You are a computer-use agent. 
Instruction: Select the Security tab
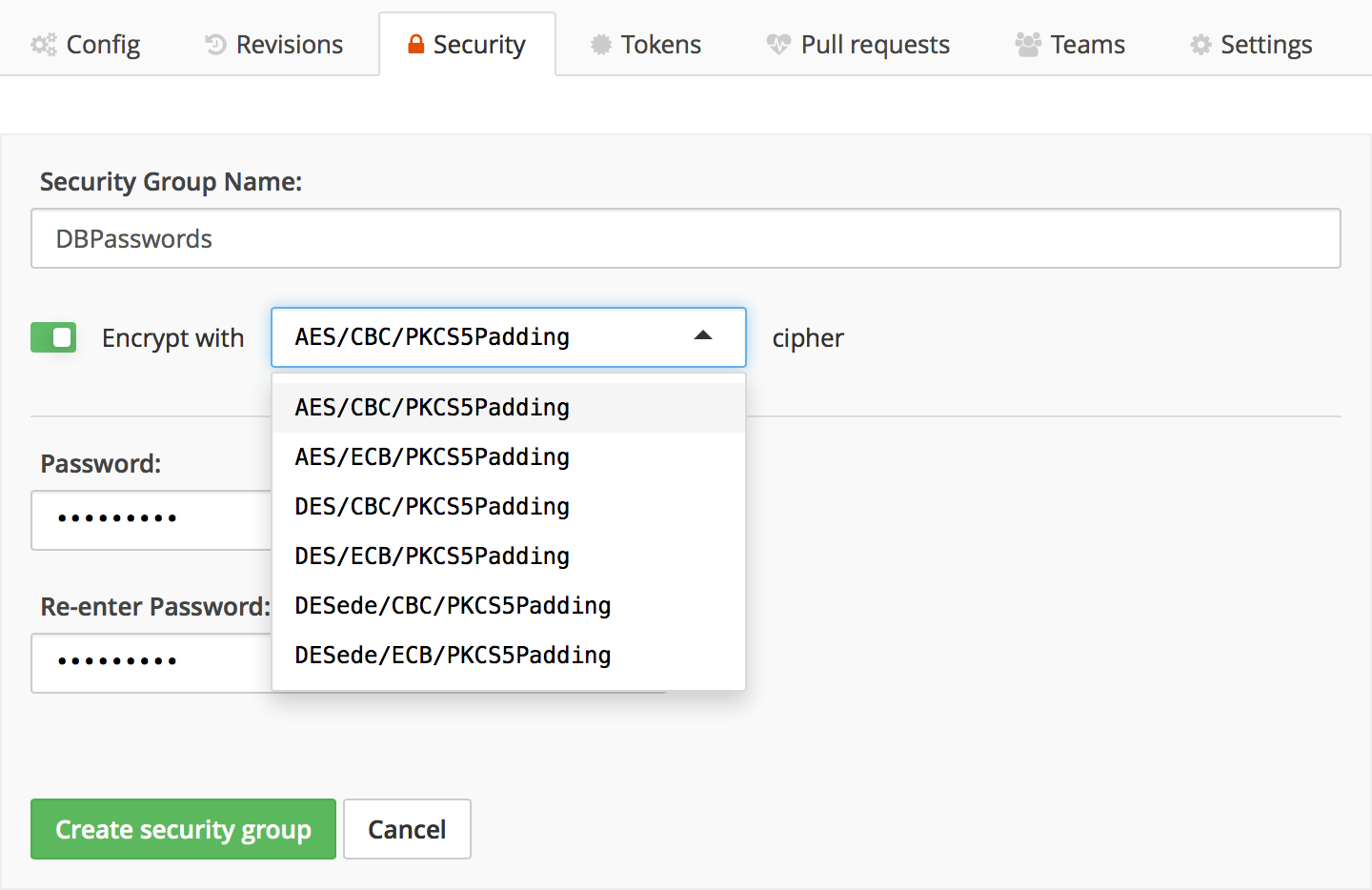[467, 45]
